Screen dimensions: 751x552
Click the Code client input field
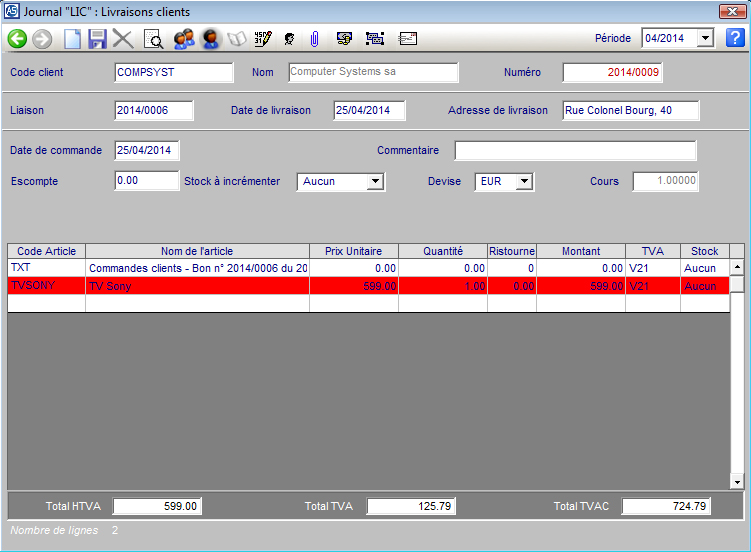174,73
